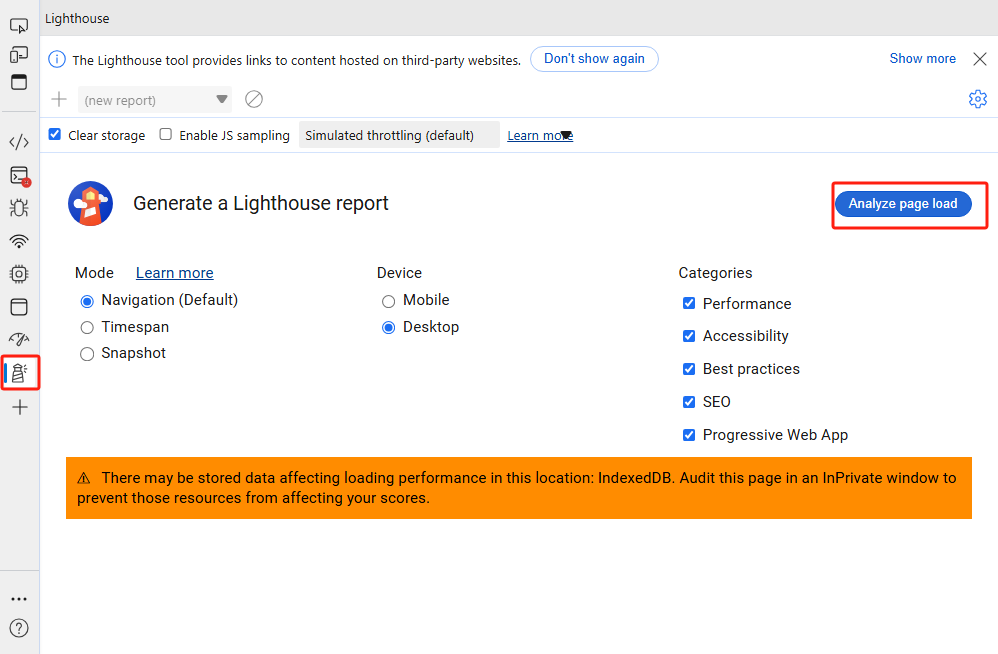Open Mode Learn more link

coord(174,273)
